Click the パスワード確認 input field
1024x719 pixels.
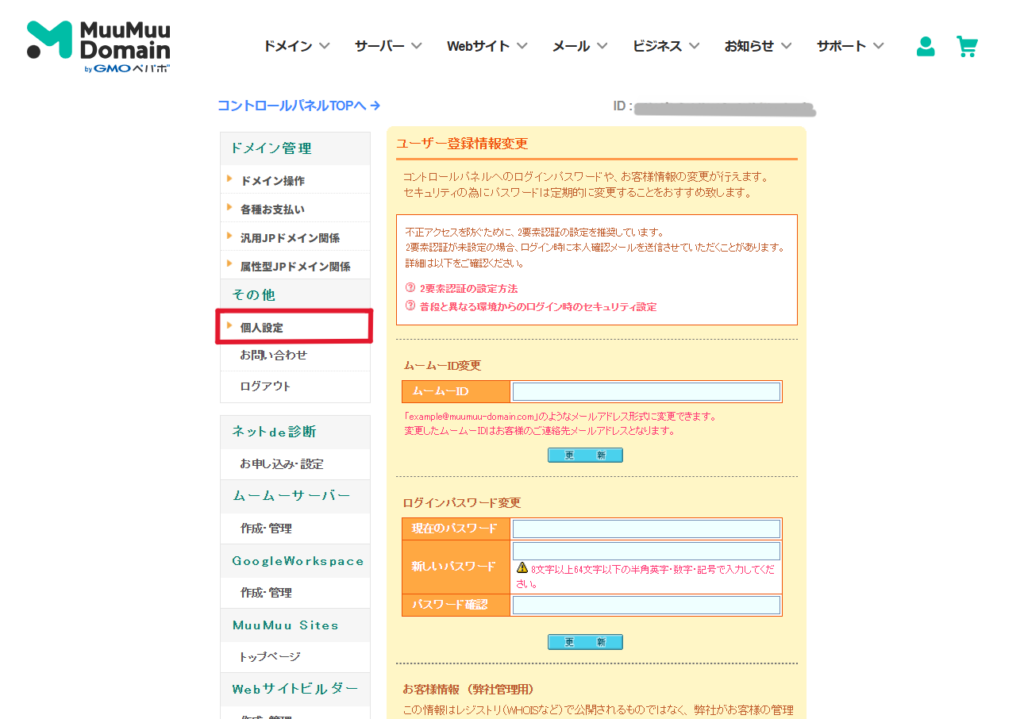click(646, 605)
